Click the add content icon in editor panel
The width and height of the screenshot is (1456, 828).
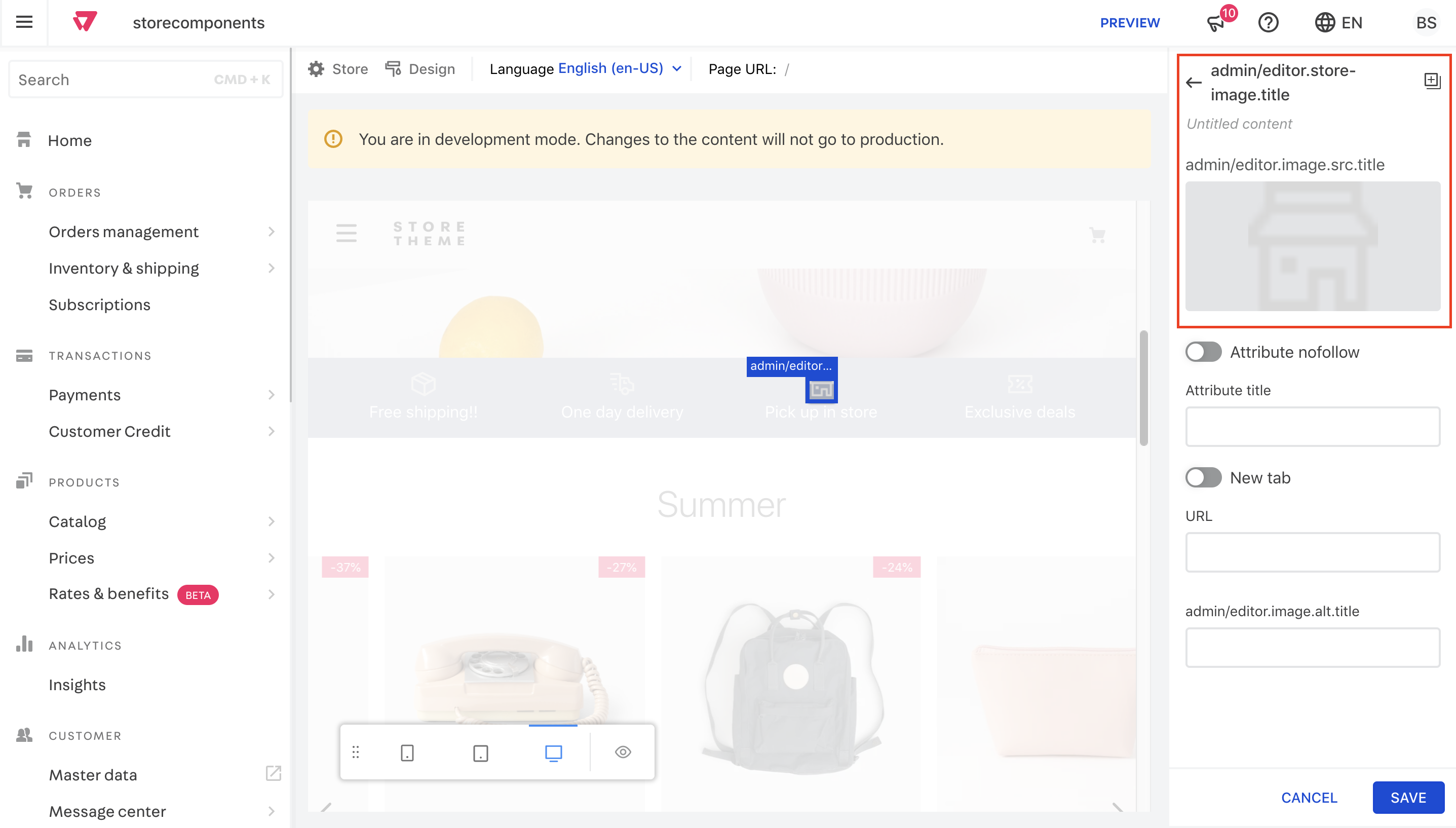(x=1432, y=80)
